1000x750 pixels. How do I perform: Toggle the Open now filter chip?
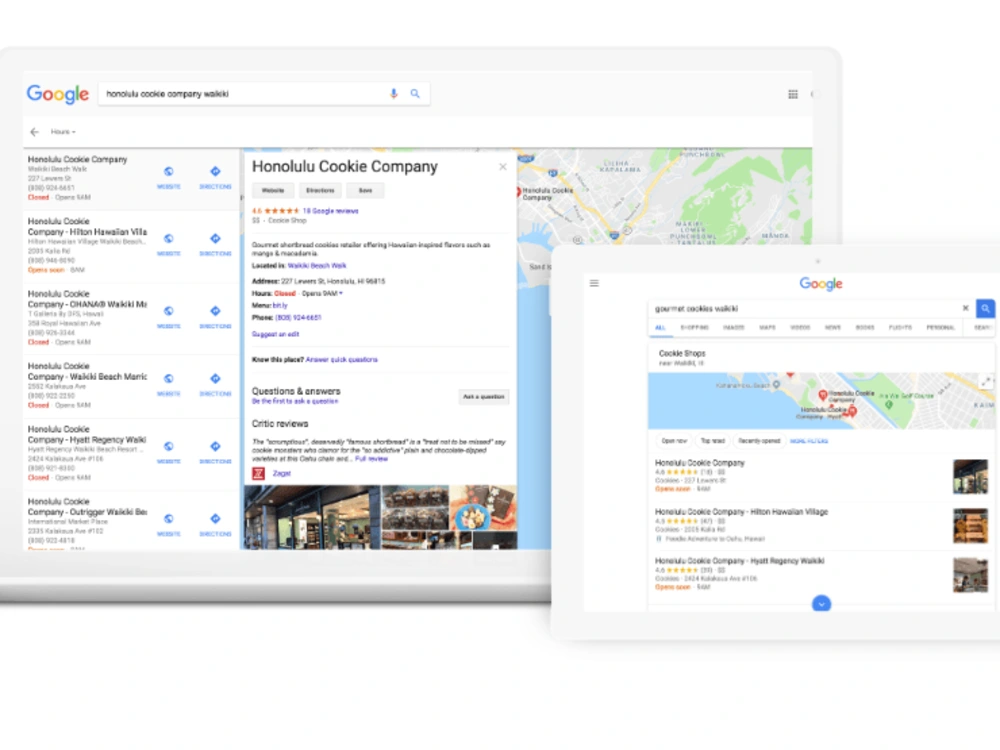(674, 441)
